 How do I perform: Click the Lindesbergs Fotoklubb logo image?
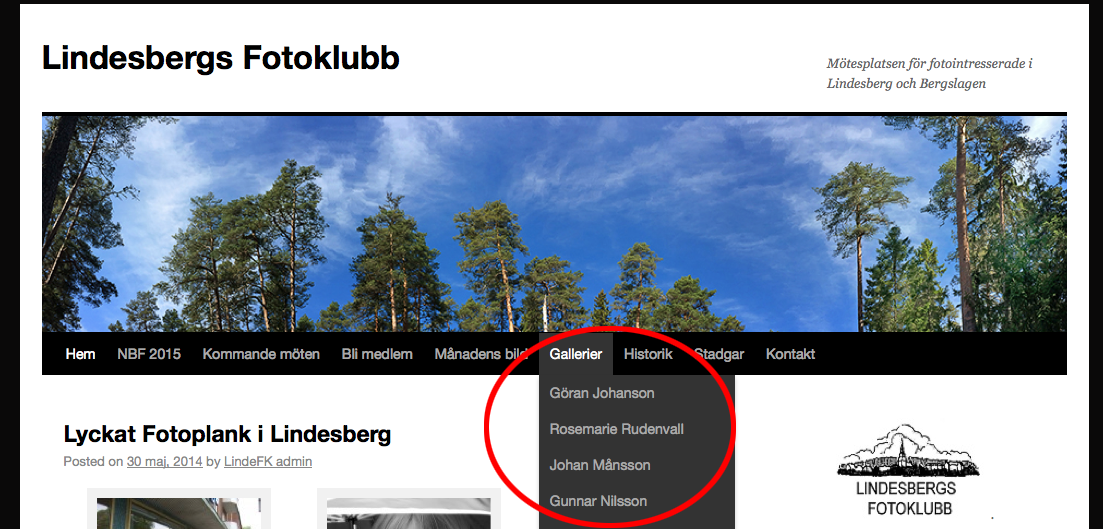click(907, 470)
